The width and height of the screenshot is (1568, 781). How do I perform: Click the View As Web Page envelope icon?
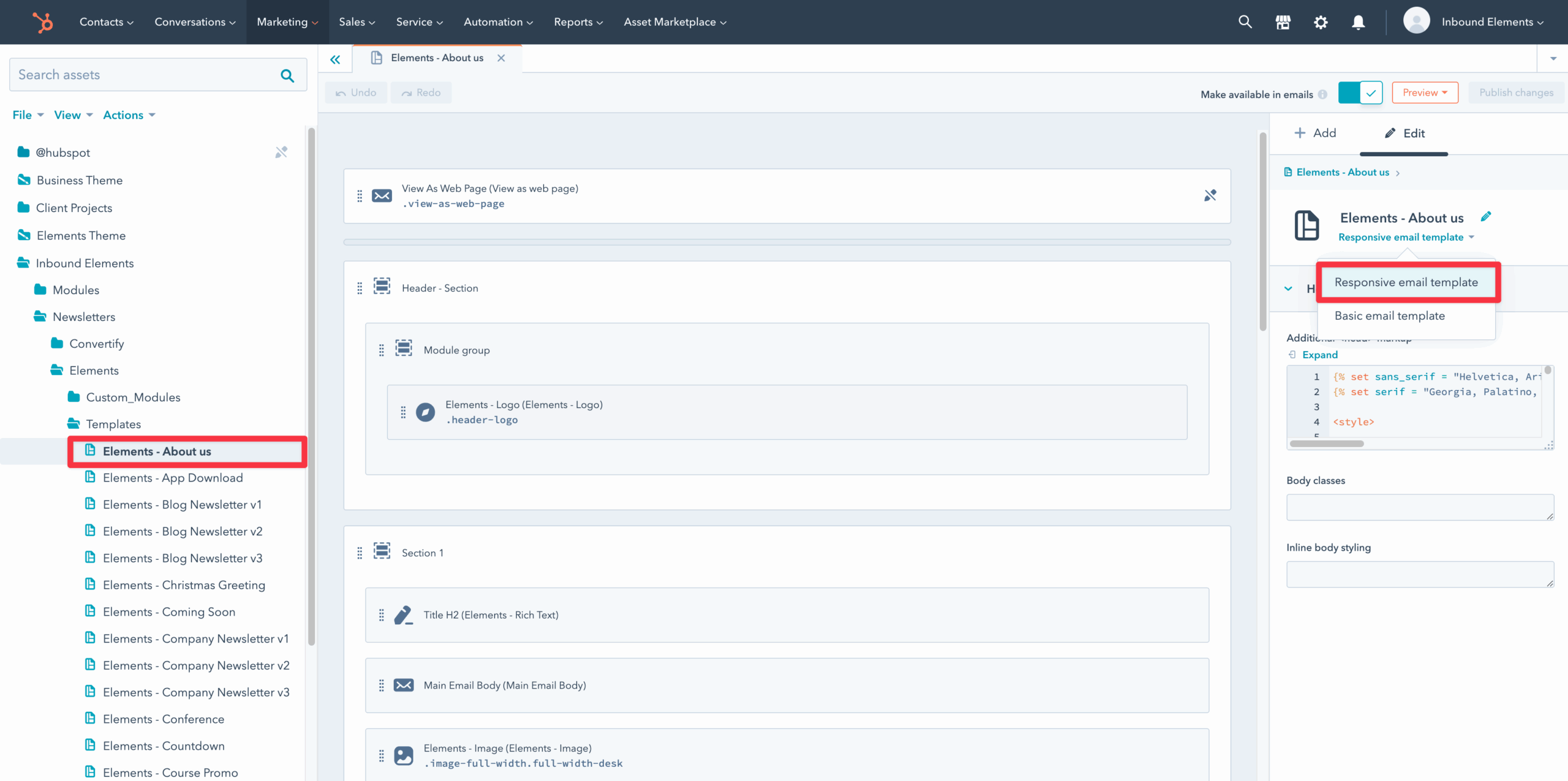pos(382,195)
